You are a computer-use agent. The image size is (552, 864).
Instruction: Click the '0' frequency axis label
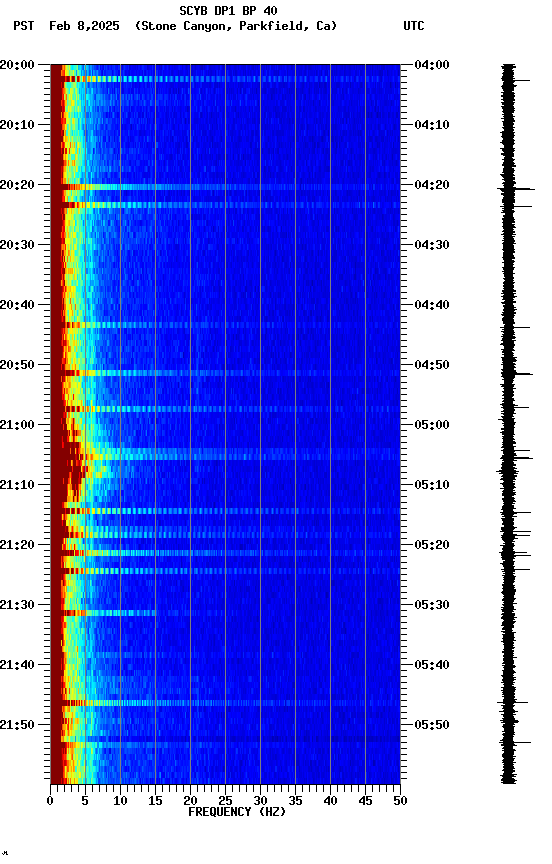pyautogui.click(x=50, y=801)
